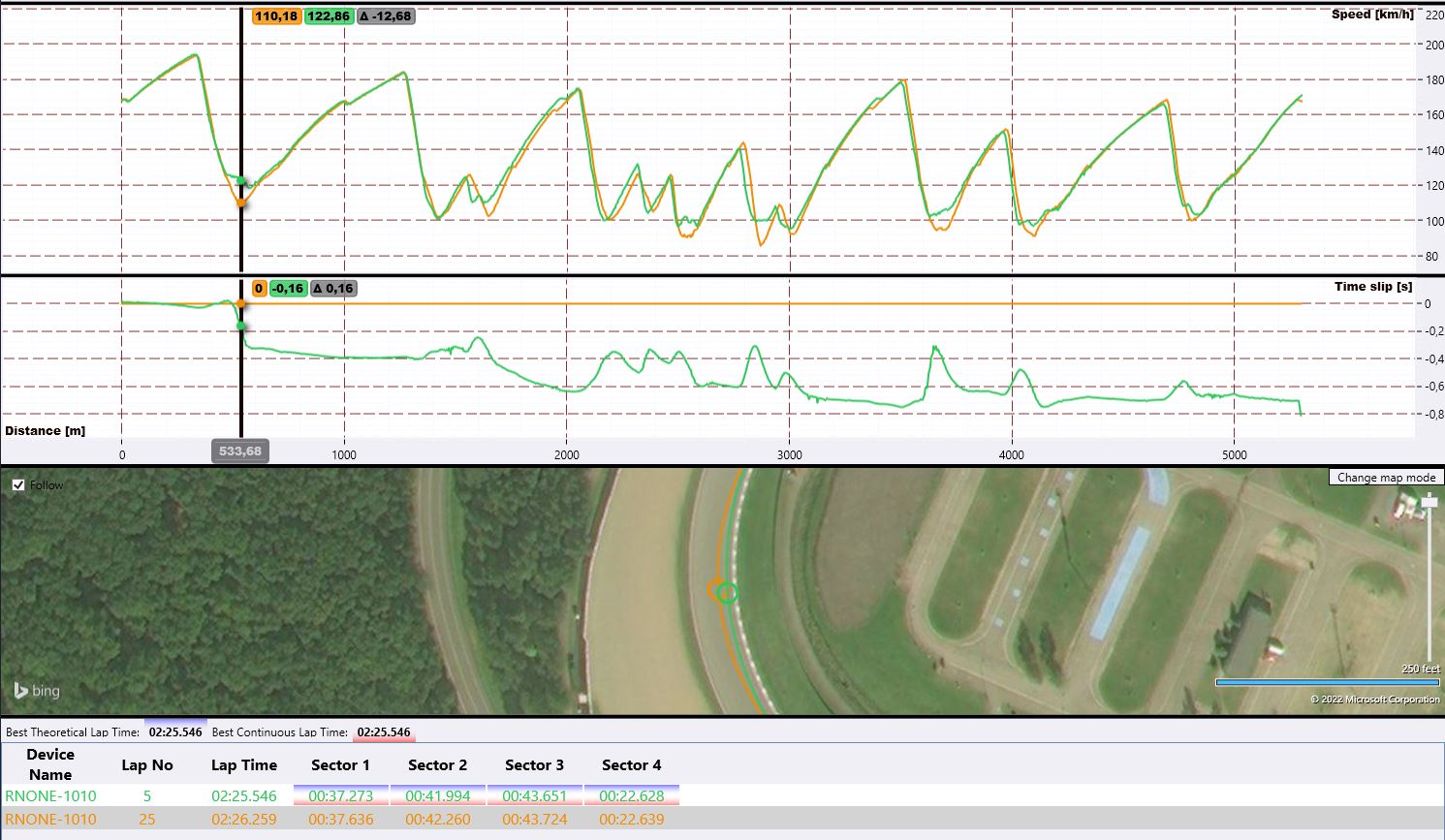
Task: Click the gray delta 0,16 time slip badge
Action: coord(333,289)
